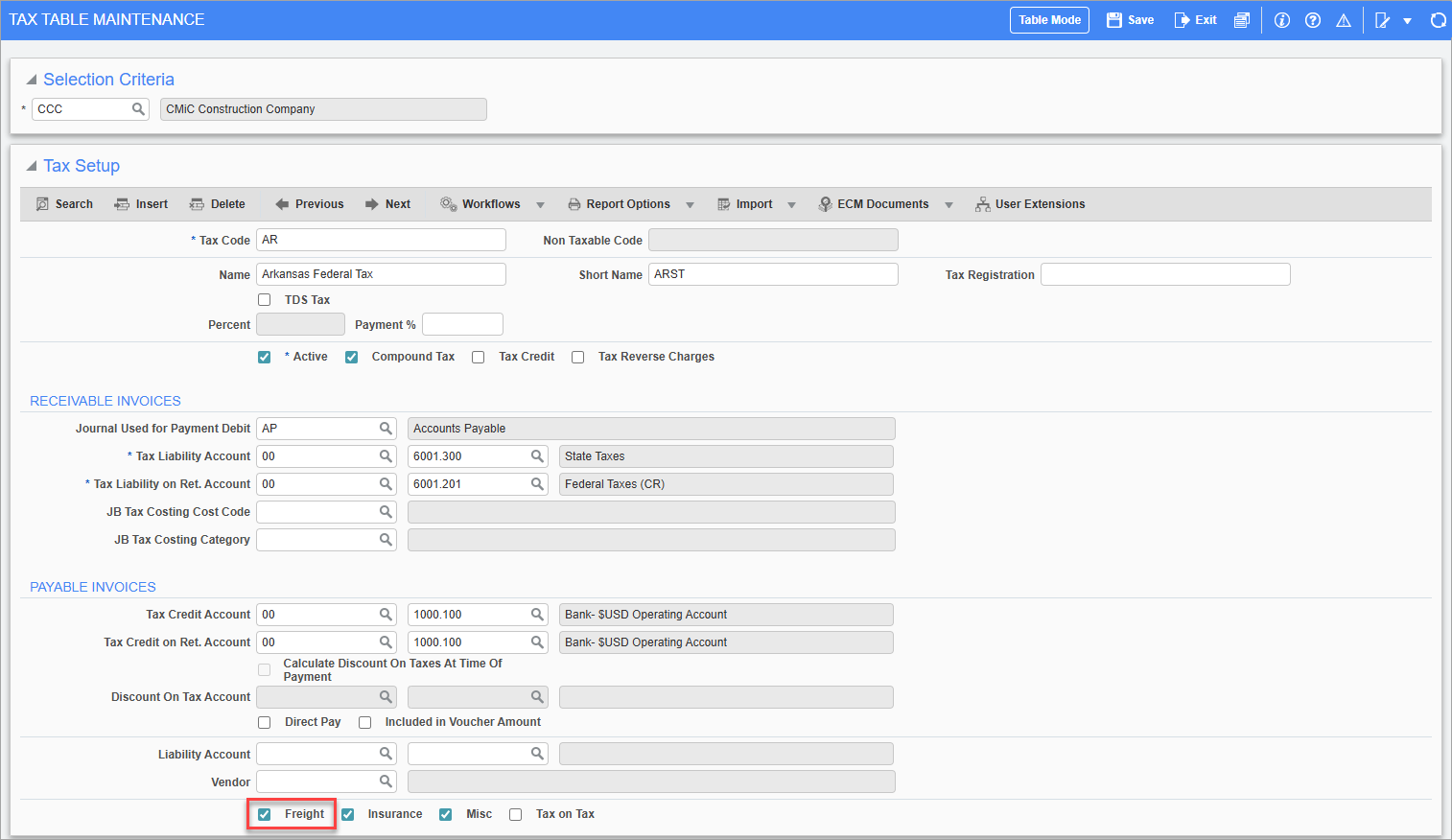
Task: Switch to Table Mode
Action: coord(1049,20)
